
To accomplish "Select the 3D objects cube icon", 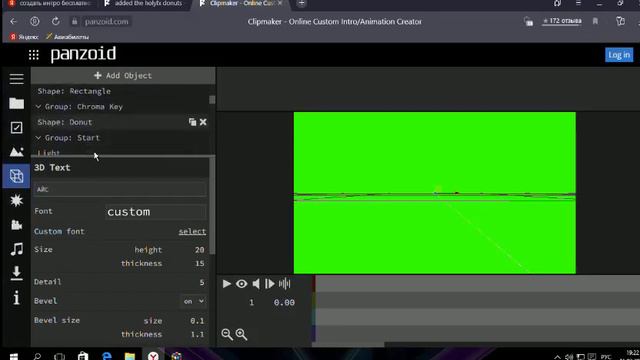I will tap(16, 176).
